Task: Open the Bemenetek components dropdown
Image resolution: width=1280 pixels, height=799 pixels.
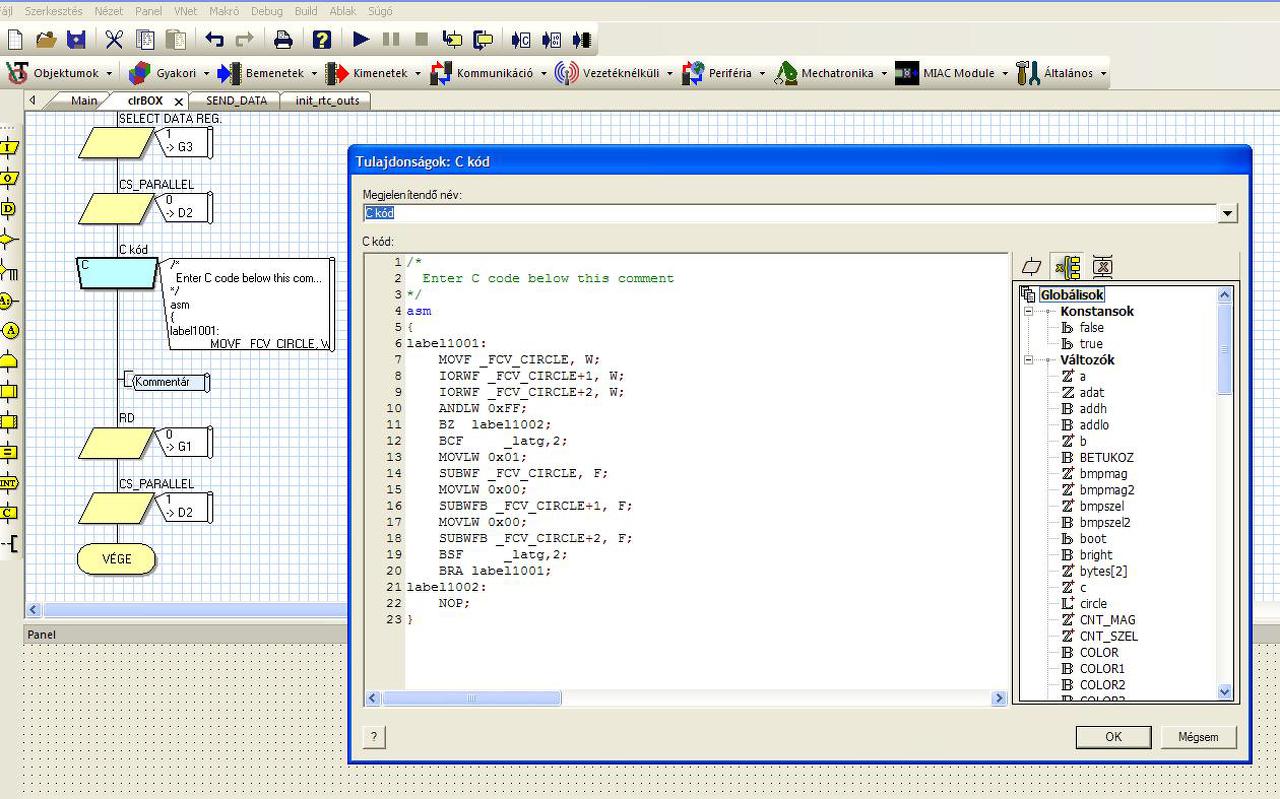Action: pos(274,73)
